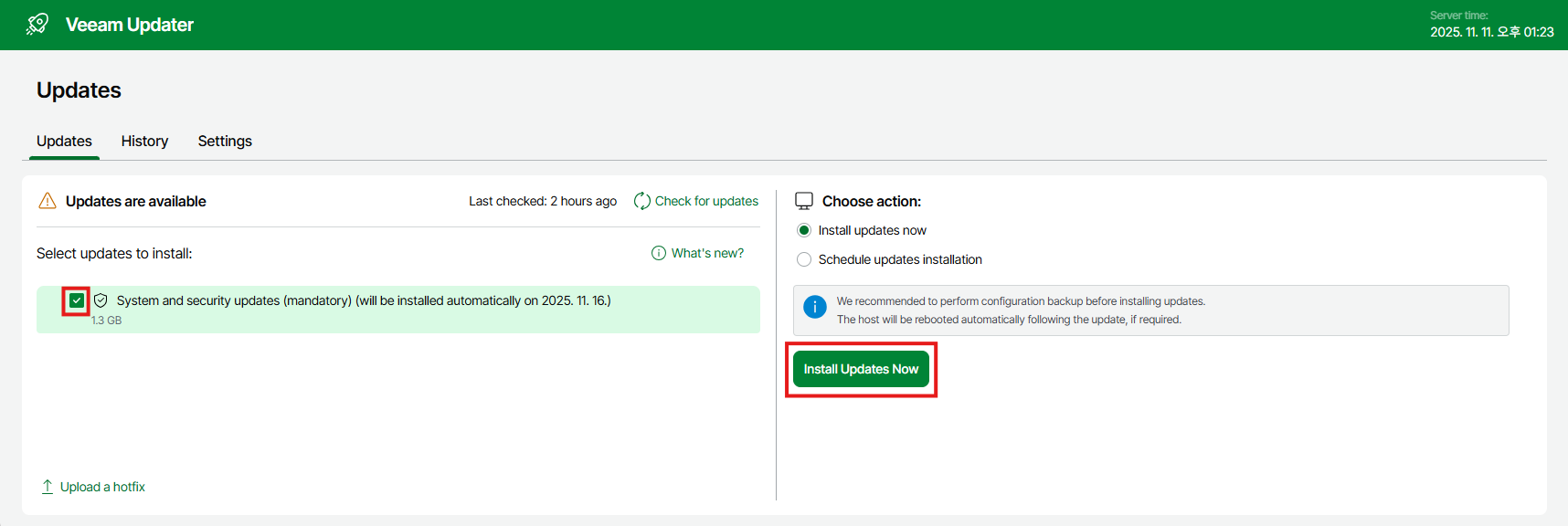Viewport: 1568px width, 526px height.
Task: Click the 1.3 GB size label
Action: [x=106, y=321]
